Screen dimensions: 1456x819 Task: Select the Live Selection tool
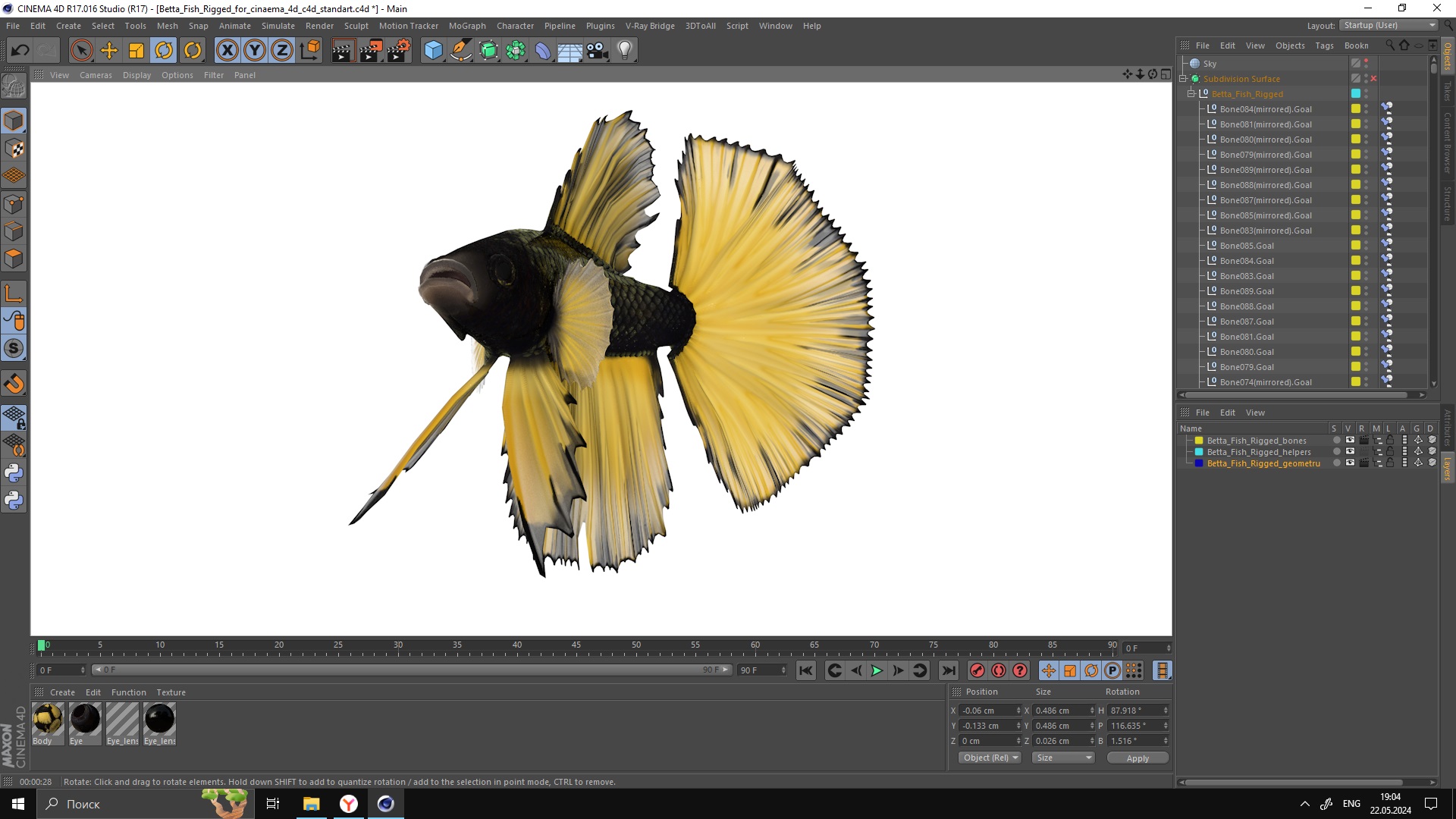click(81, 51)
